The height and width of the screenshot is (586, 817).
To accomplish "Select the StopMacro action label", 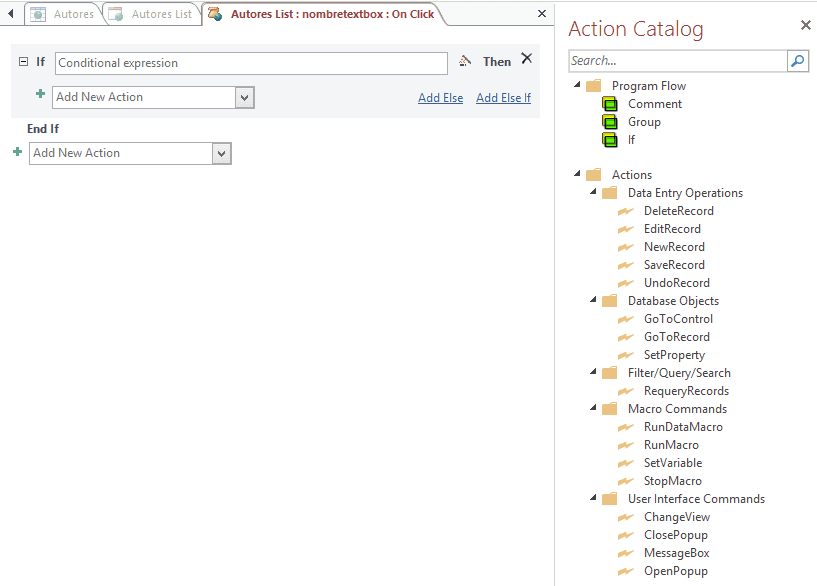I will pos(673,481).
